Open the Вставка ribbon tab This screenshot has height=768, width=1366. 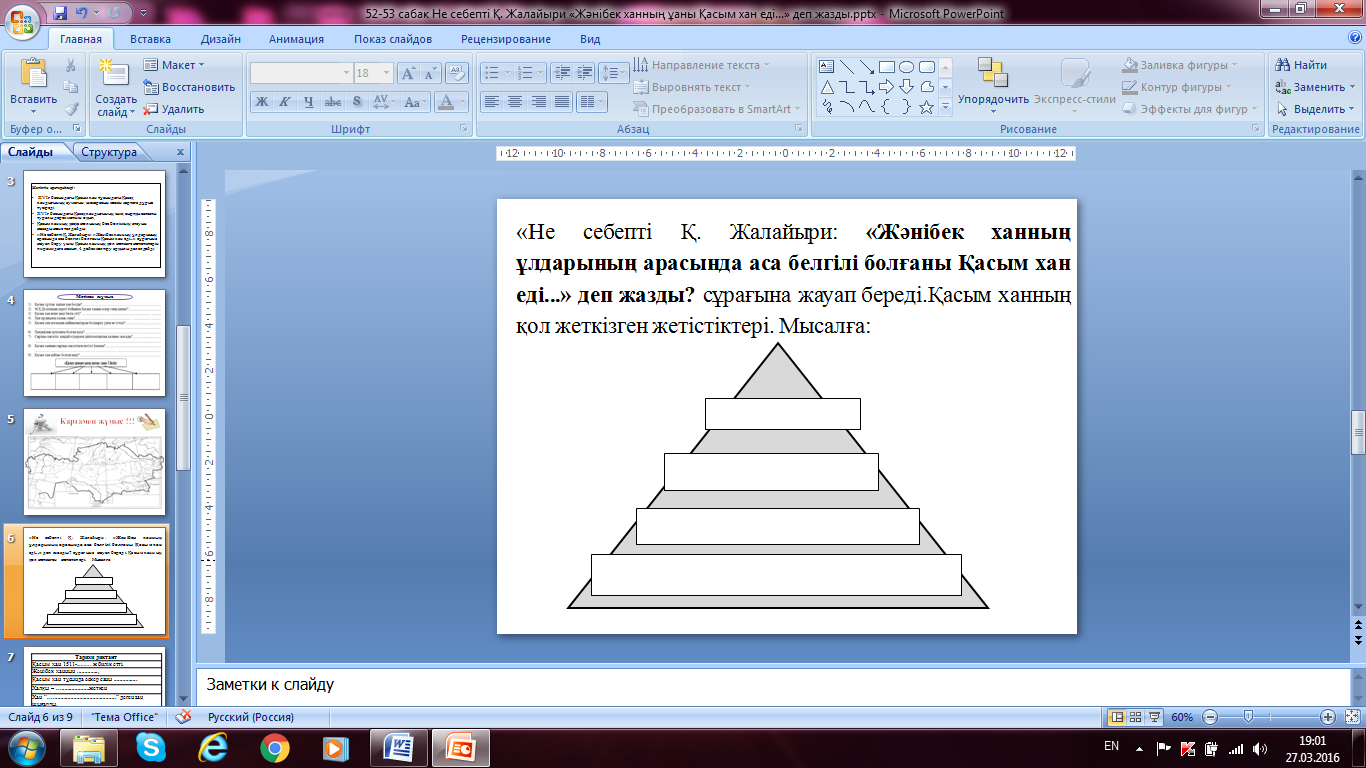click(x=150, y=39)
